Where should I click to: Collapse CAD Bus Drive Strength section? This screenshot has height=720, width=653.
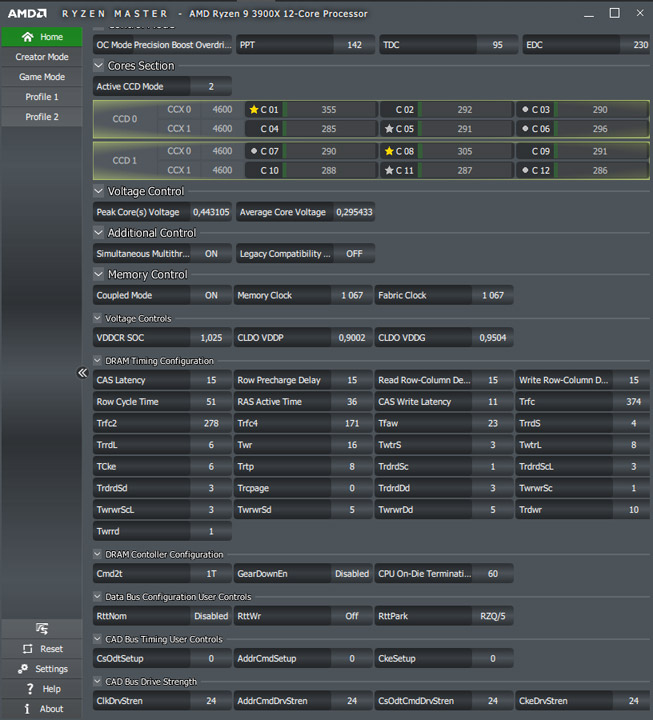pyautogui.click(x=97, y=681)
